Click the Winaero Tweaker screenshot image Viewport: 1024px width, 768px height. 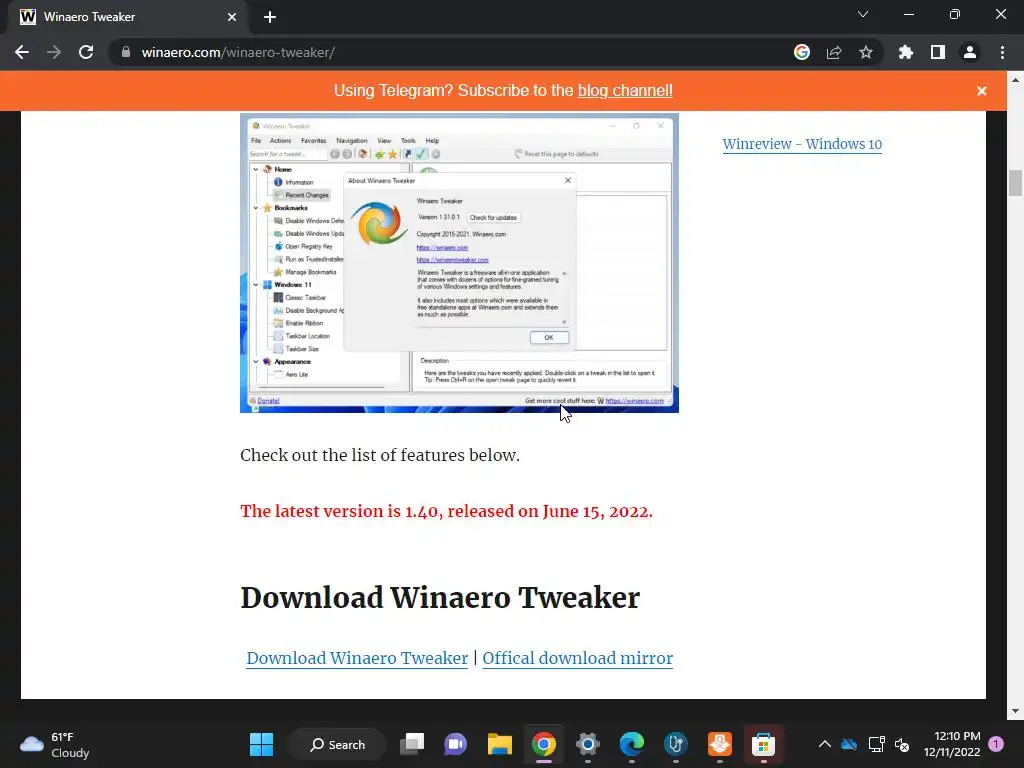(x=459, y=263)
